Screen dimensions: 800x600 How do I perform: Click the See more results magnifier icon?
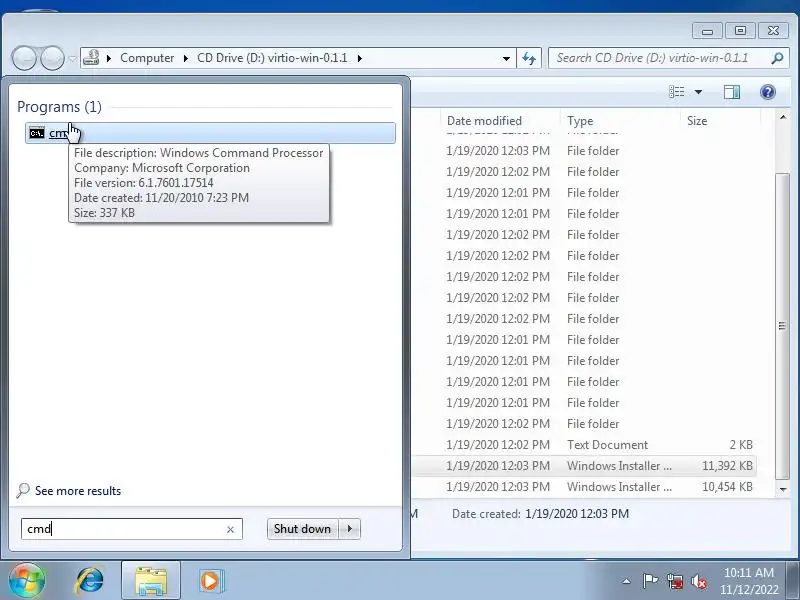click(x=23, y=490)
